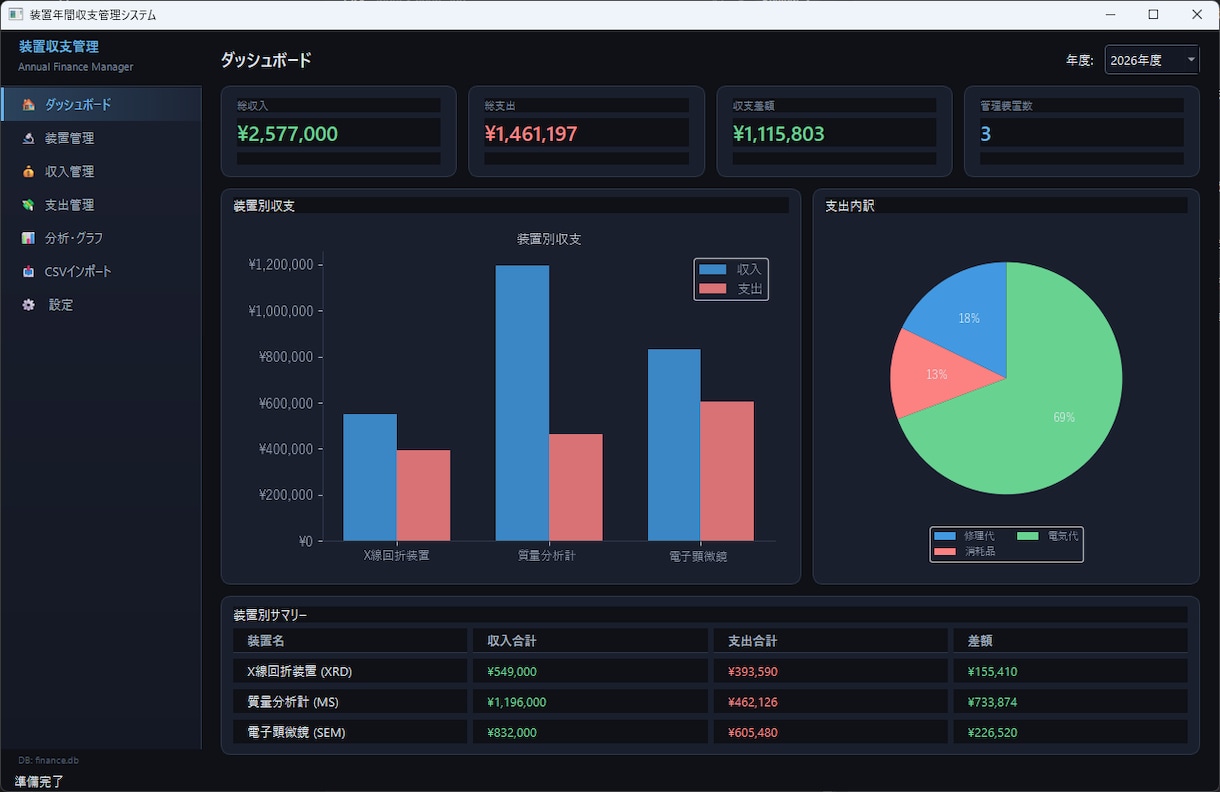Click the red expense bar for 質量分析計
Screen dimensions: 1220x792
coord(576,487)
